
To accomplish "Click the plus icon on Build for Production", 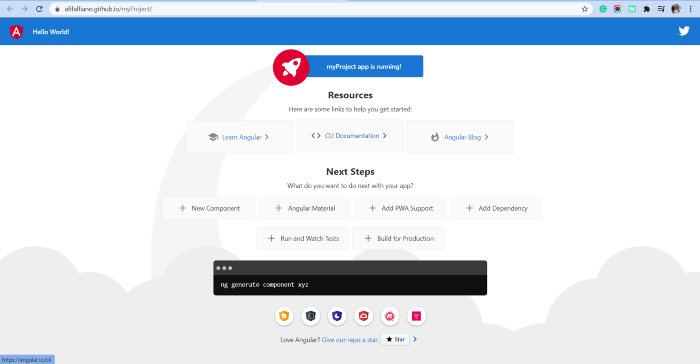I will tap(368, 238).
